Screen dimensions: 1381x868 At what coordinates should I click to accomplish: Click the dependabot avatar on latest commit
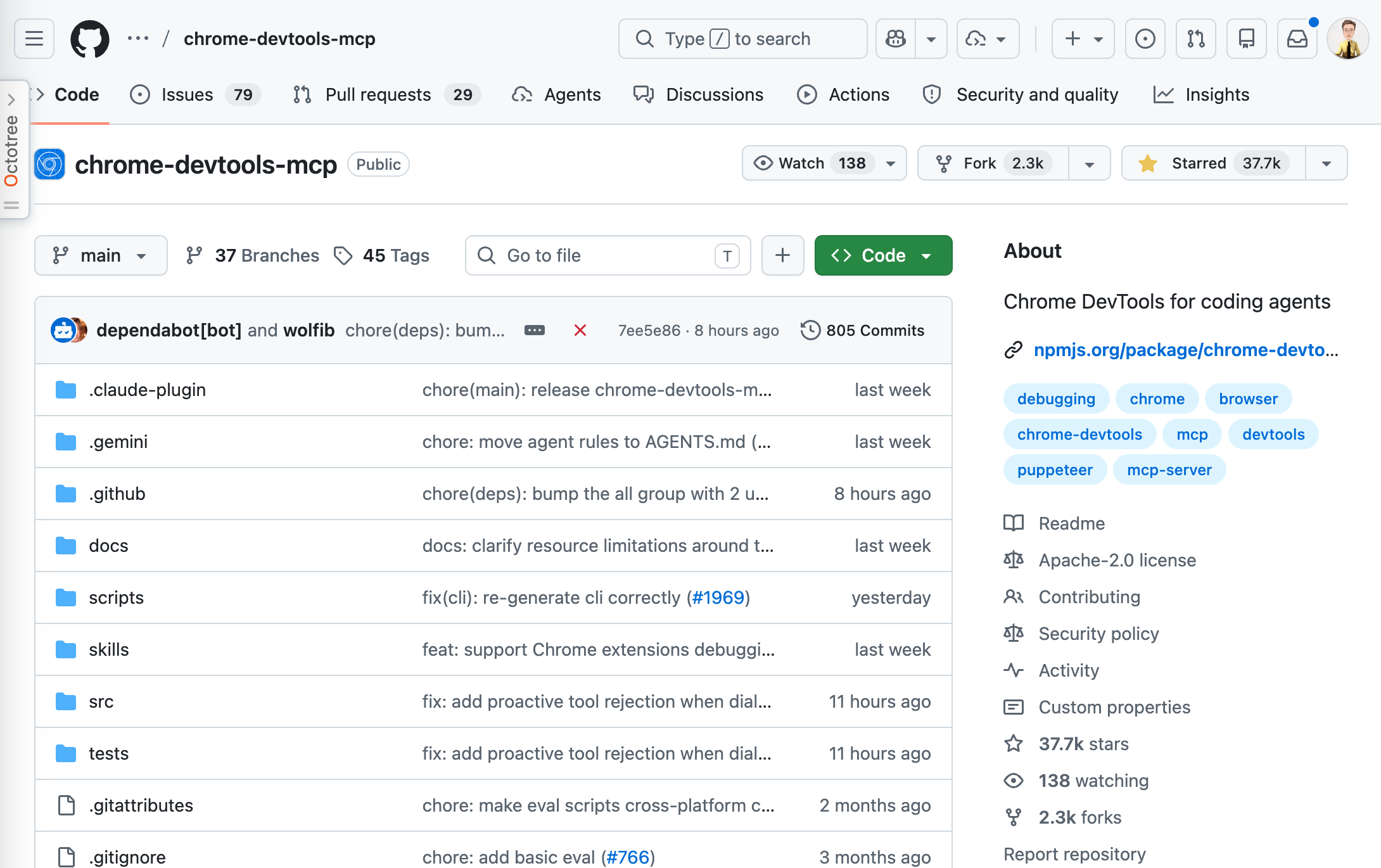pyautogui.click(x=63, y=330)
